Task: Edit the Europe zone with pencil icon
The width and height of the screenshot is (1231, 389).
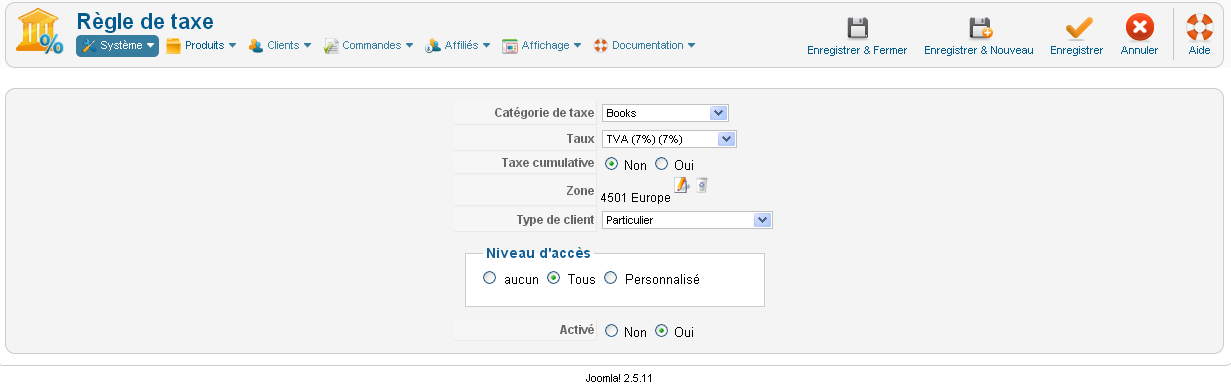Action: (x=681, y=184)
